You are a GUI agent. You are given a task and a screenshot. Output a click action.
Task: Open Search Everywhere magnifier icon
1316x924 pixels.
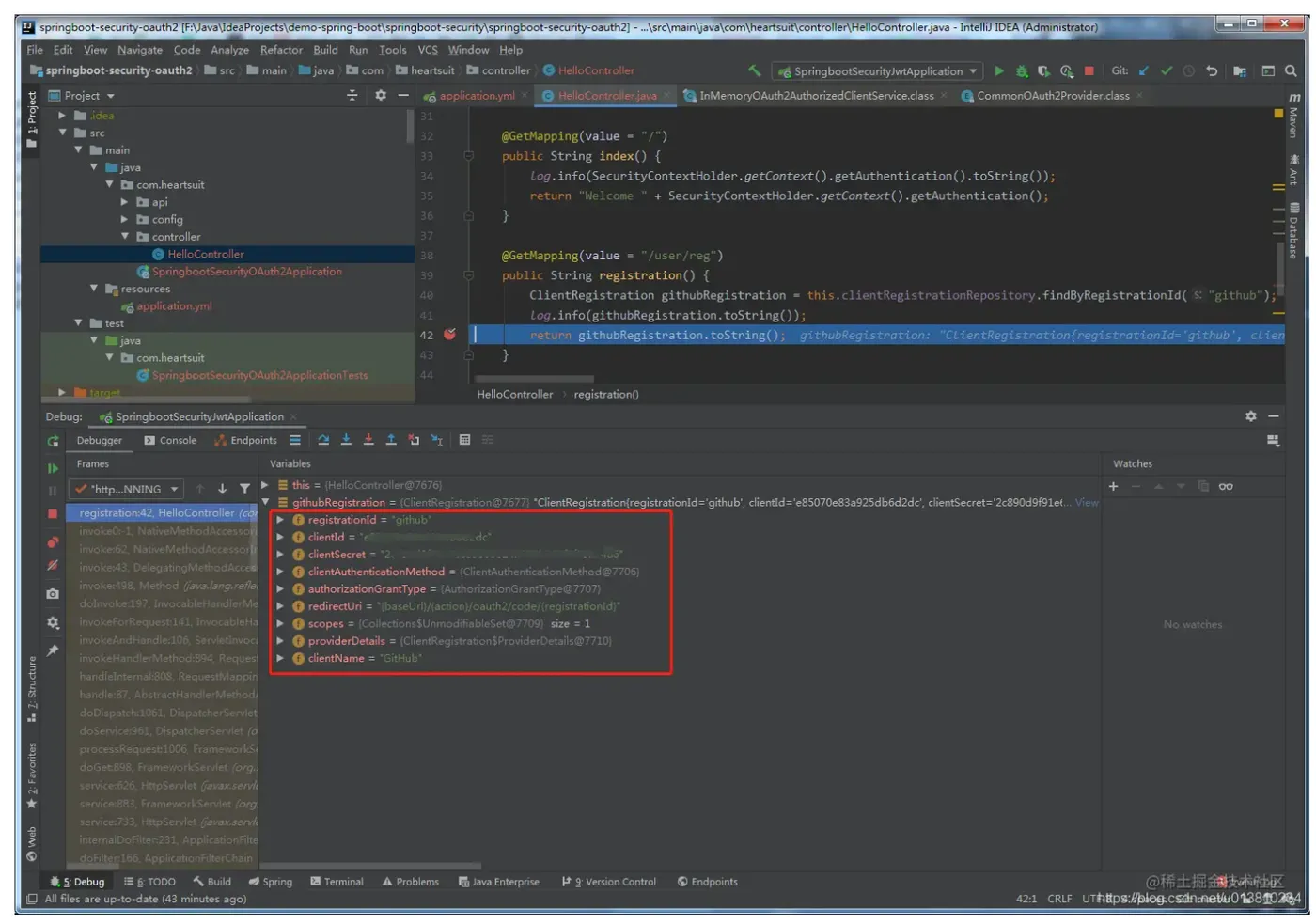(x=1291, y=70)
